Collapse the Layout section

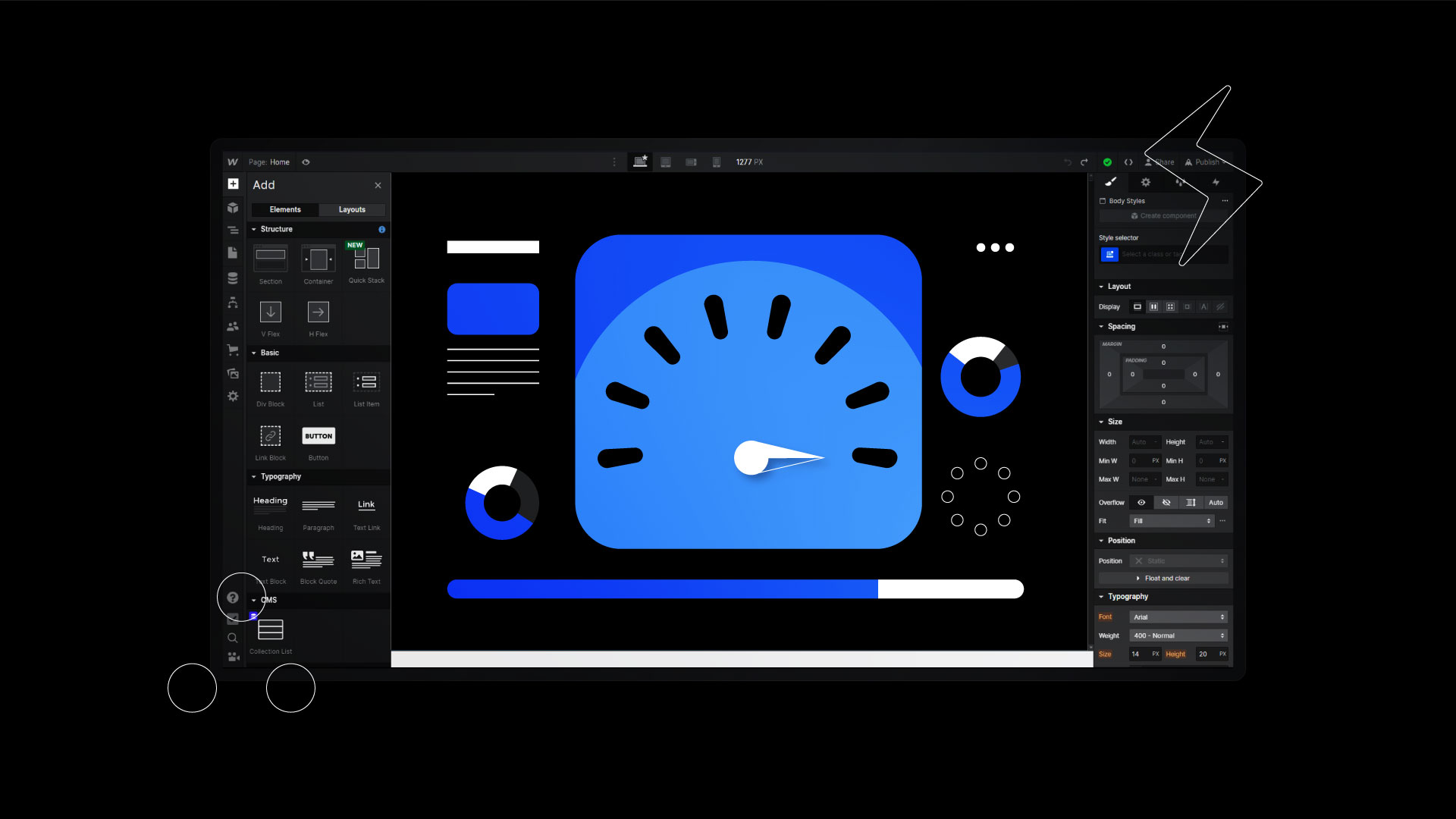(x=1101, y=287)
